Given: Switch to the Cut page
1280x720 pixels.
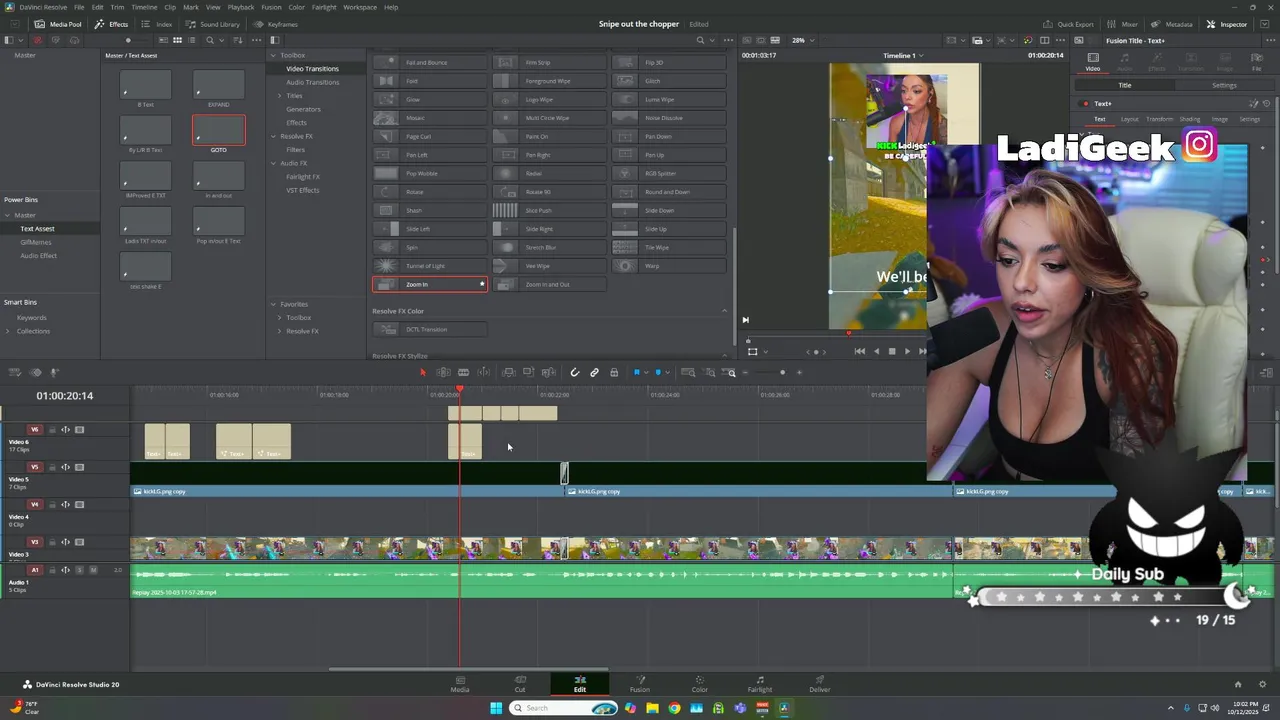Looking at the screenshot, I should 520,684.
